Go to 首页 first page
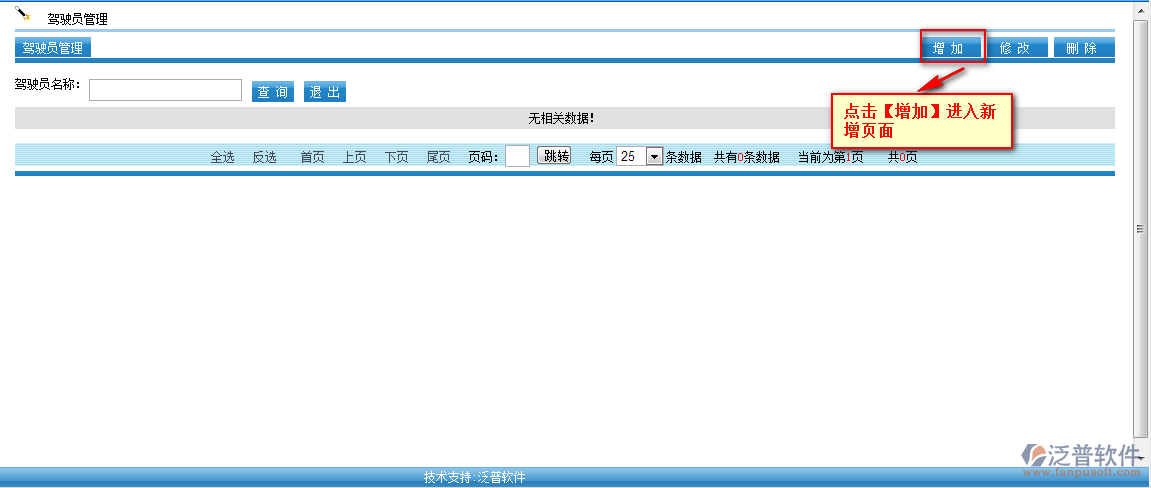Image resolution: width=1151 pixels, height=488 pixels. click(313, 157)
